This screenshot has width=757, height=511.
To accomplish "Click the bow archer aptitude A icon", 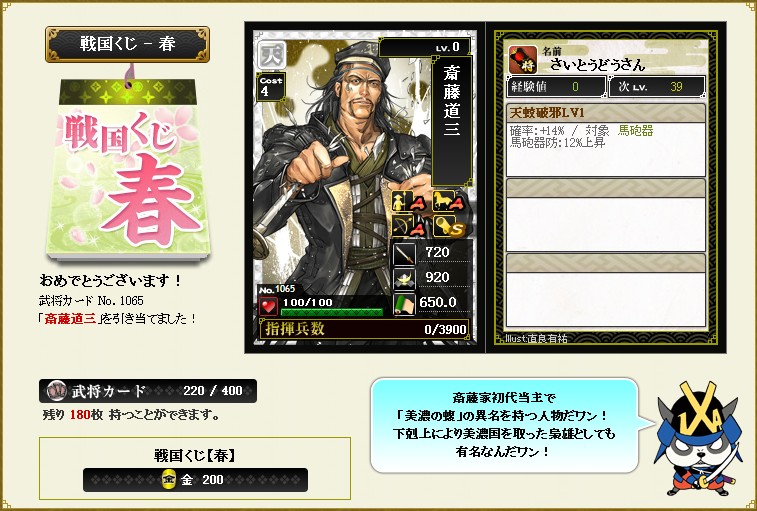I will click(x=407, y=226).
